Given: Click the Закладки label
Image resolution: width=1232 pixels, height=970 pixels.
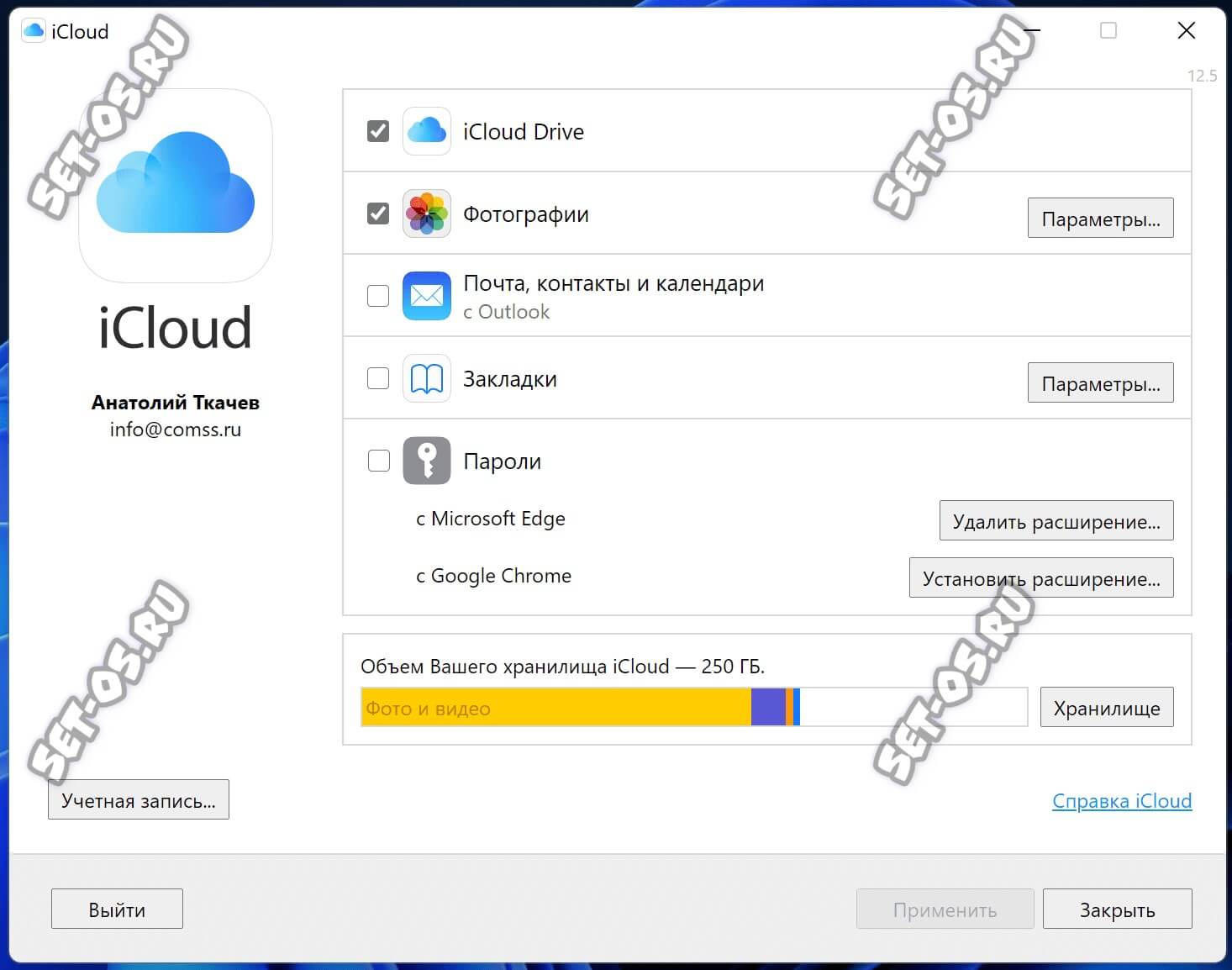Looking at the screenshot, I should click(510, 379).
